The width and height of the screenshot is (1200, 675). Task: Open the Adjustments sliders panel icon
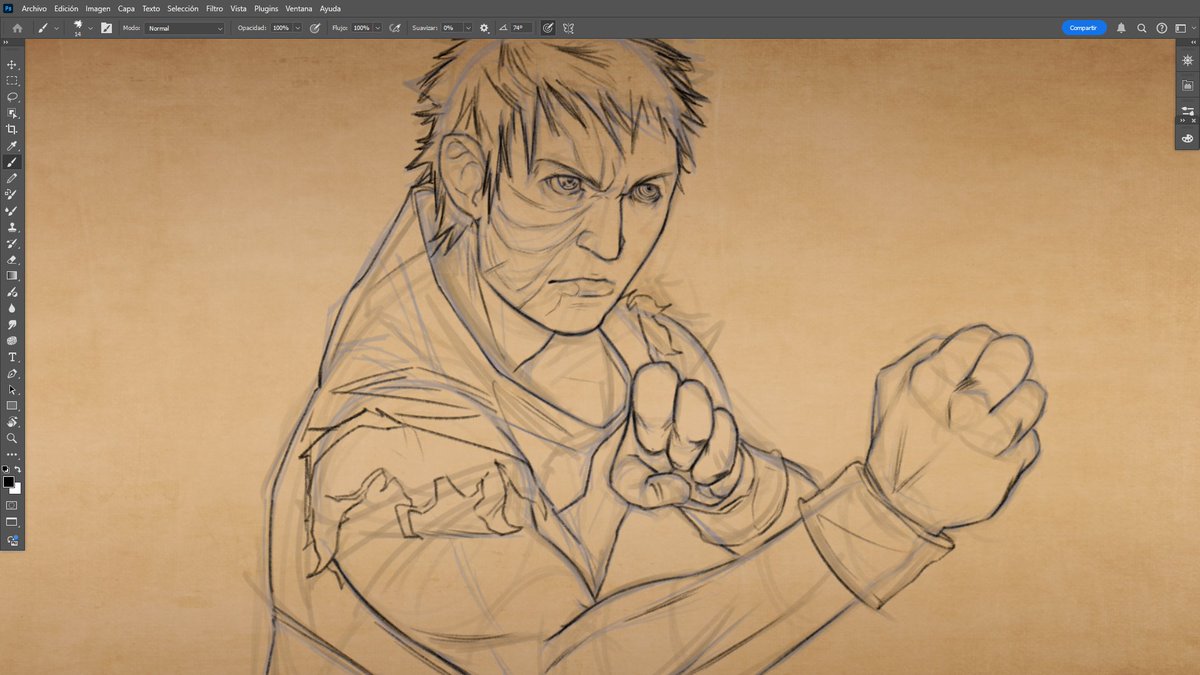tap(1187, 110)
